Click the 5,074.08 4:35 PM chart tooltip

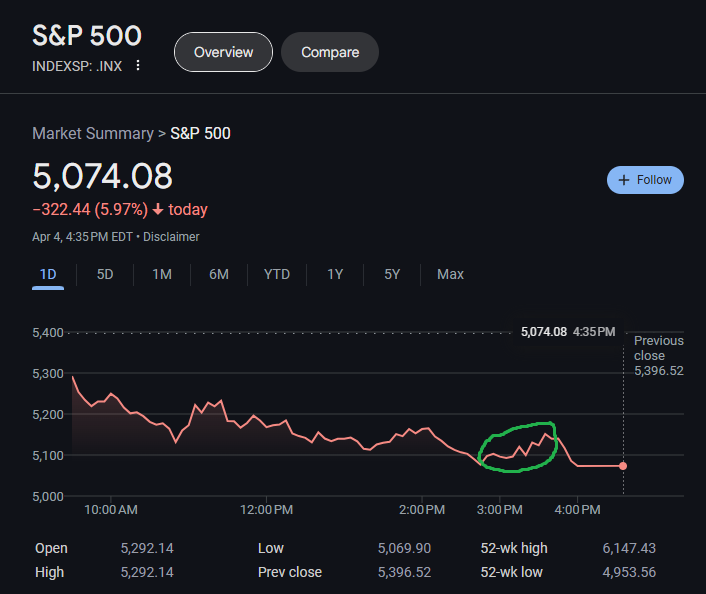(568, 332)
